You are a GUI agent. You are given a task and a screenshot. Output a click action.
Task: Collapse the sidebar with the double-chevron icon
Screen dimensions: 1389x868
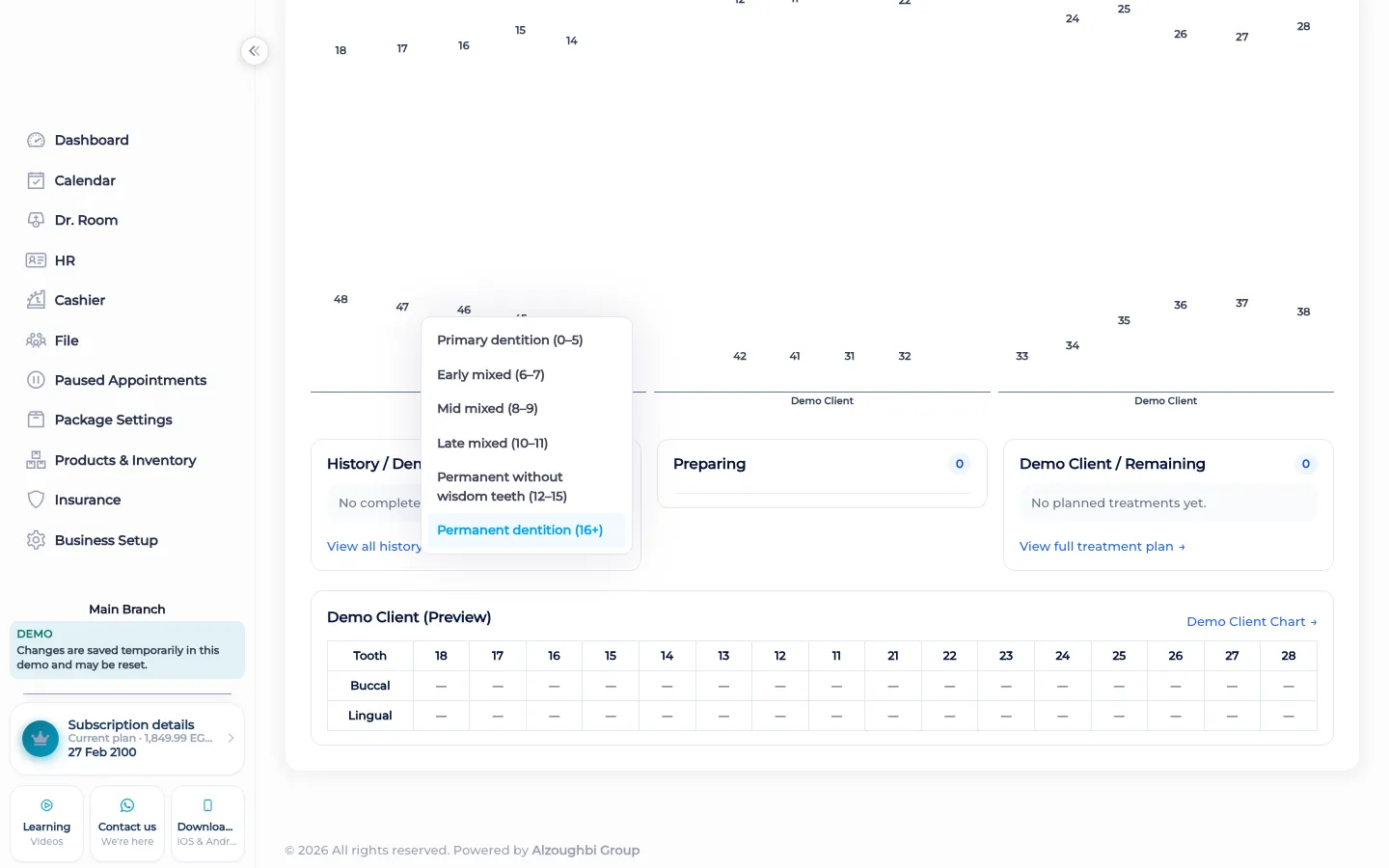click(255, 51)
